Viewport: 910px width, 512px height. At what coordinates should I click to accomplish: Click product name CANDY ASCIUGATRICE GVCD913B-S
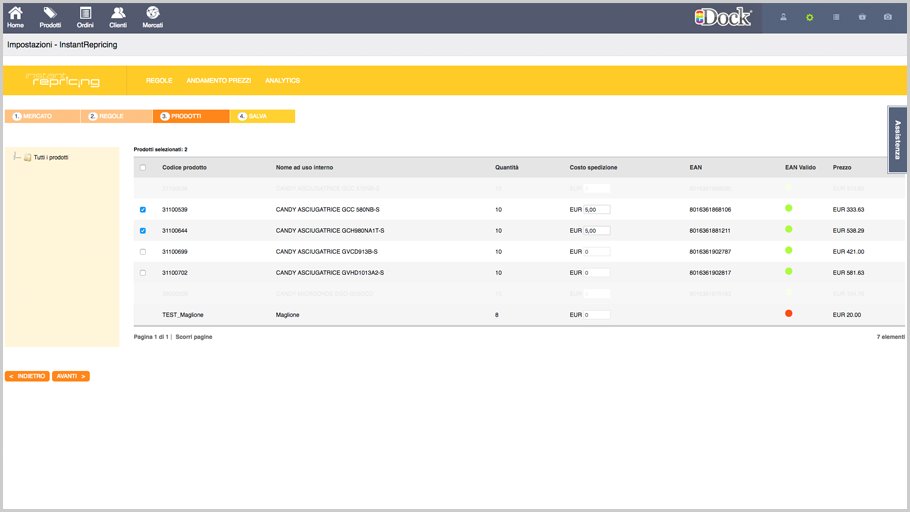pos(327,252)
